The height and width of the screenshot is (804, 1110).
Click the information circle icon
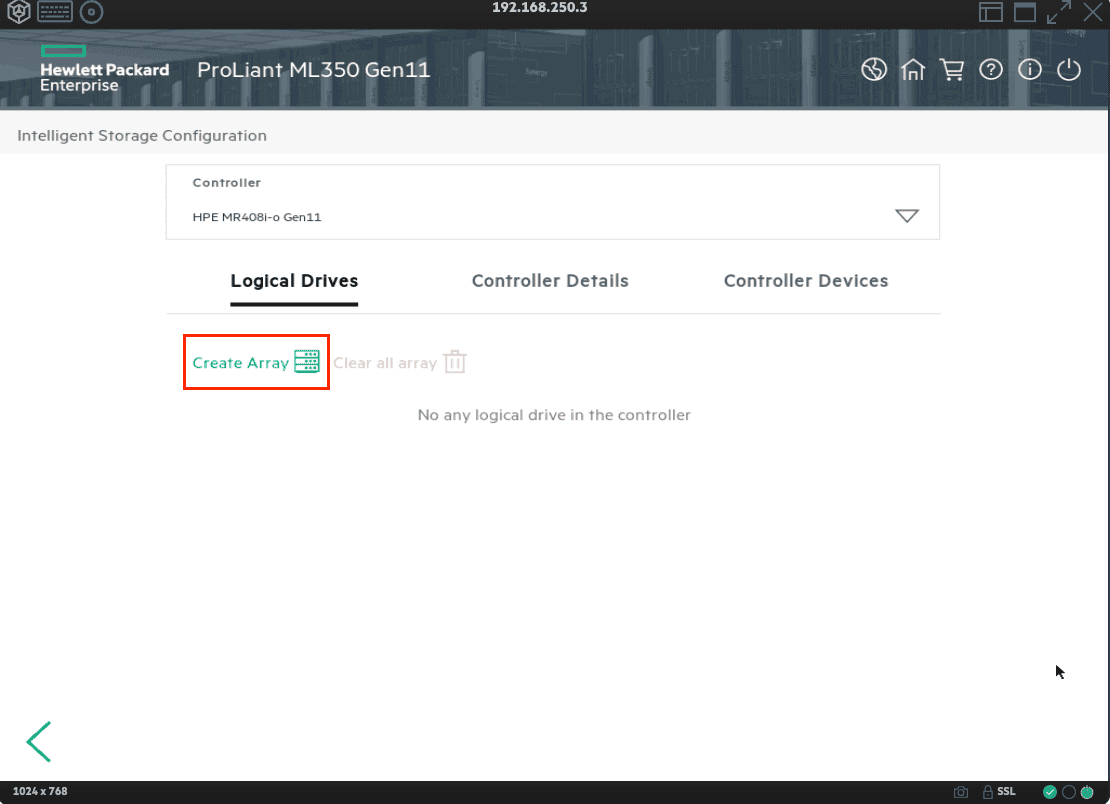click(x=1030, y=70)
